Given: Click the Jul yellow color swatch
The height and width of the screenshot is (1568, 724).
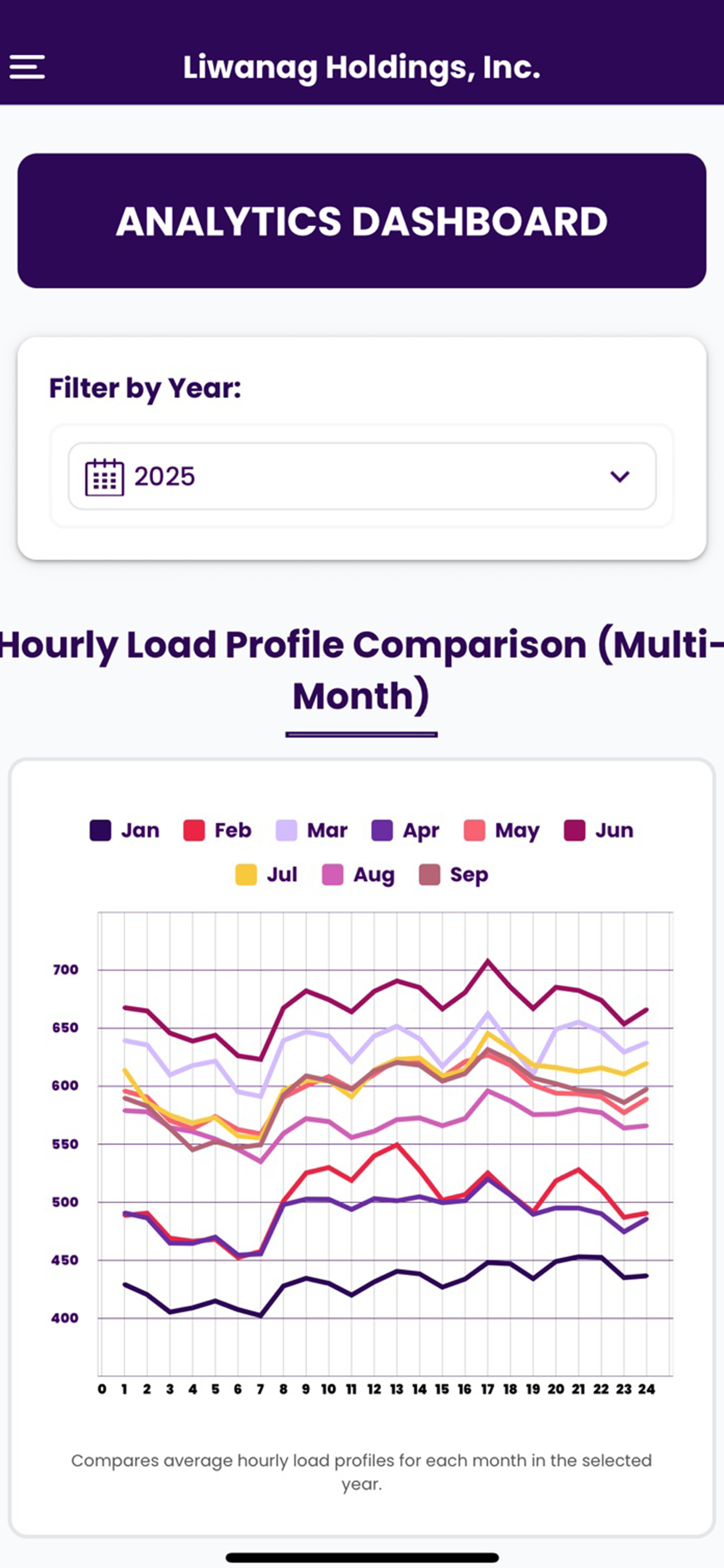Looking at the screenshot, I should (246, 874).
